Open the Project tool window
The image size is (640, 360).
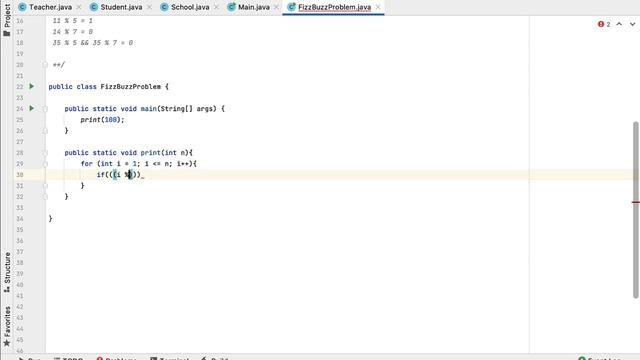point(7,20)
